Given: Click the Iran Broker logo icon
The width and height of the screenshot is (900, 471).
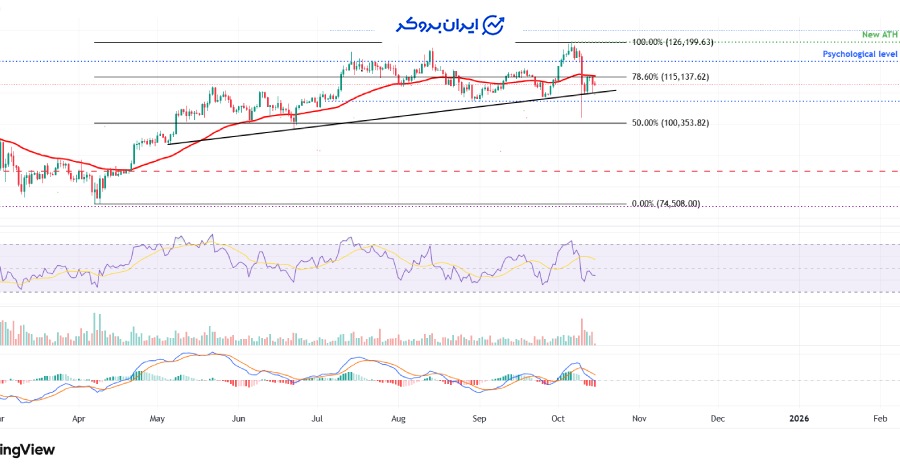Looking at the screenshot, I should tap(495, 25).
